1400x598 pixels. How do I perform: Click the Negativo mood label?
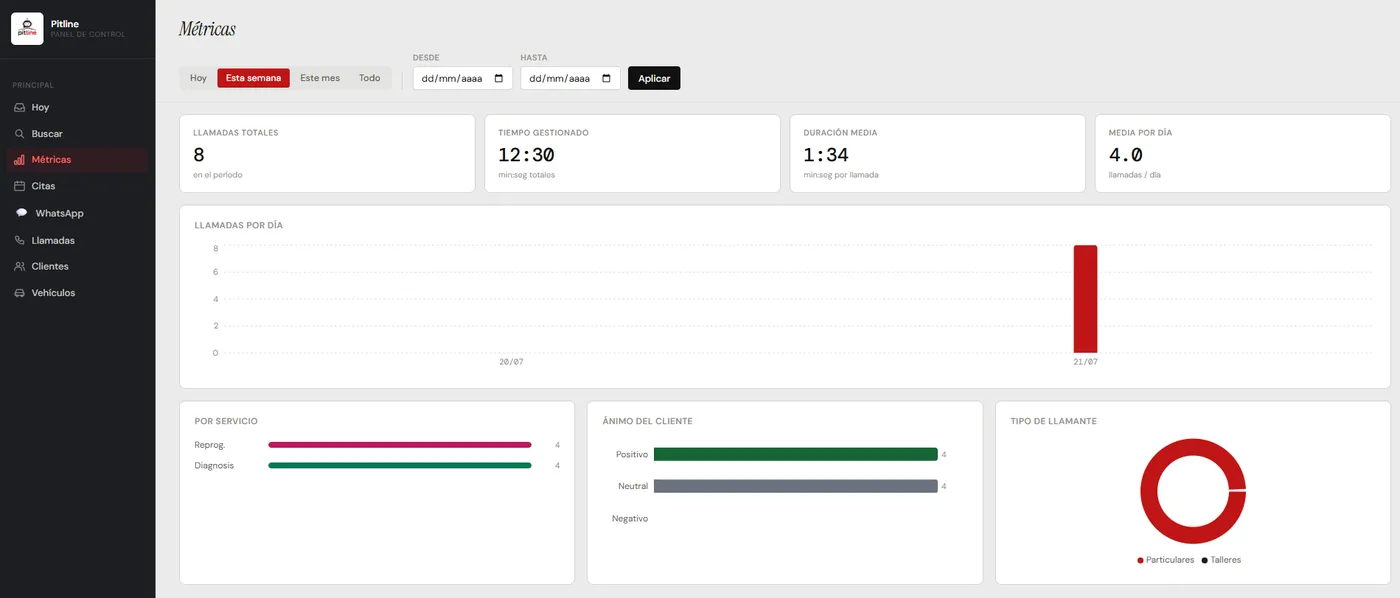[x=630, y=518]
